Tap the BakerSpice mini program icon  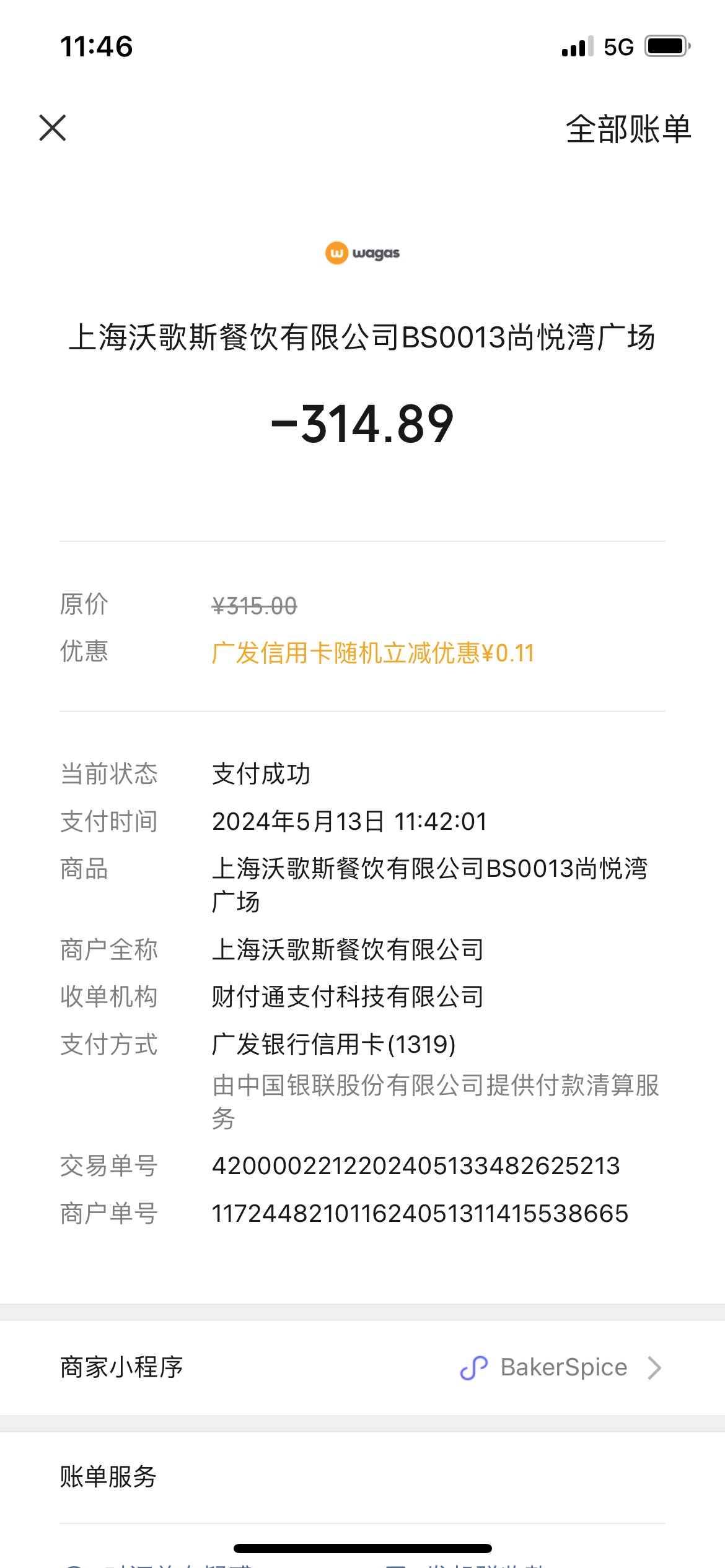point(474,1367)
